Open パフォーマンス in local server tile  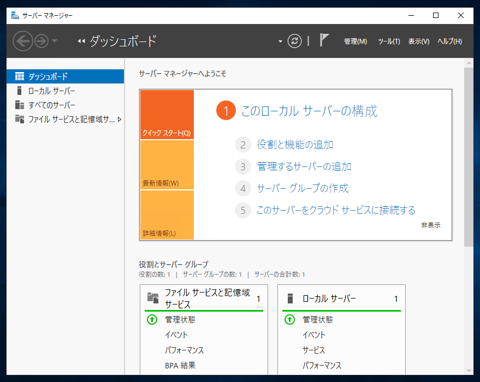pos(322,366)
